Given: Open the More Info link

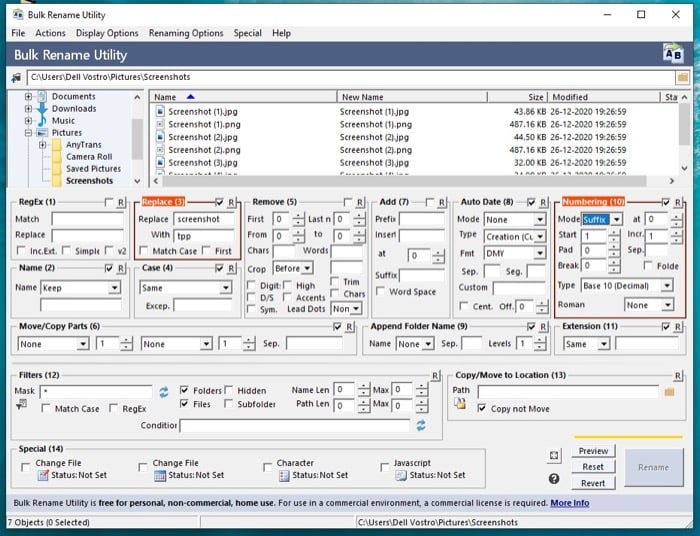Looking at the screenshot, I should (x=569, y=503).
